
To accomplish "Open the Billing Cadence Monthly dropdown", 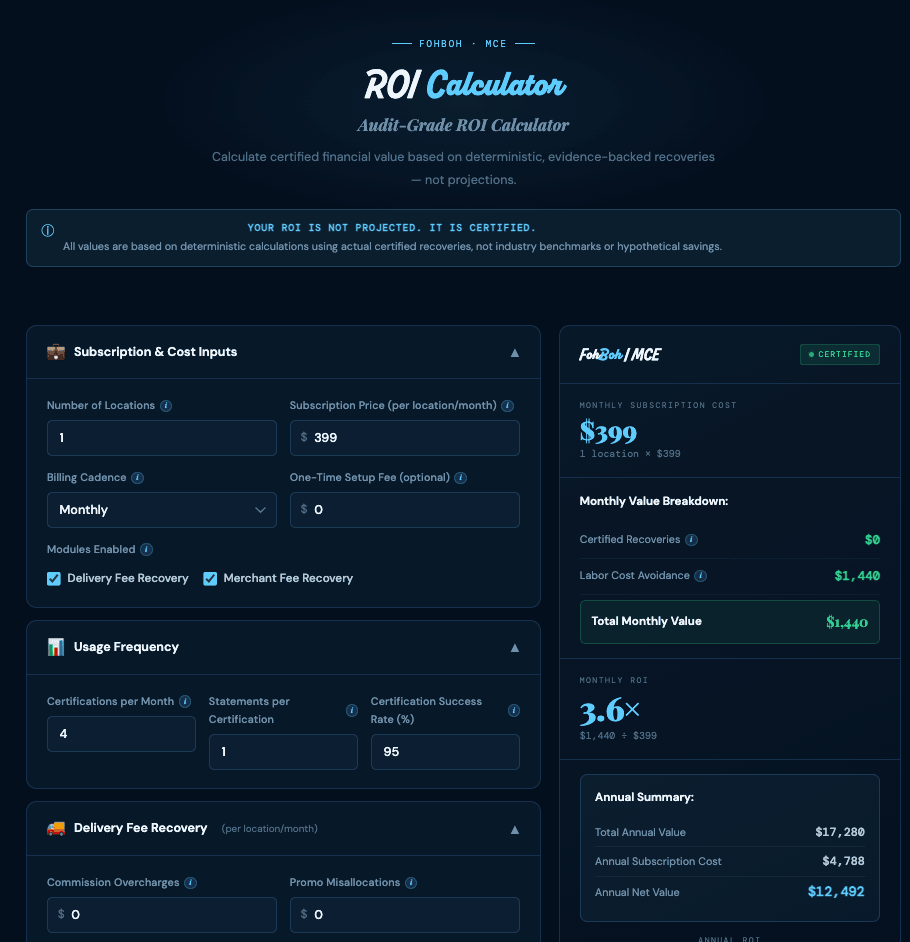I will click(162, 510).
